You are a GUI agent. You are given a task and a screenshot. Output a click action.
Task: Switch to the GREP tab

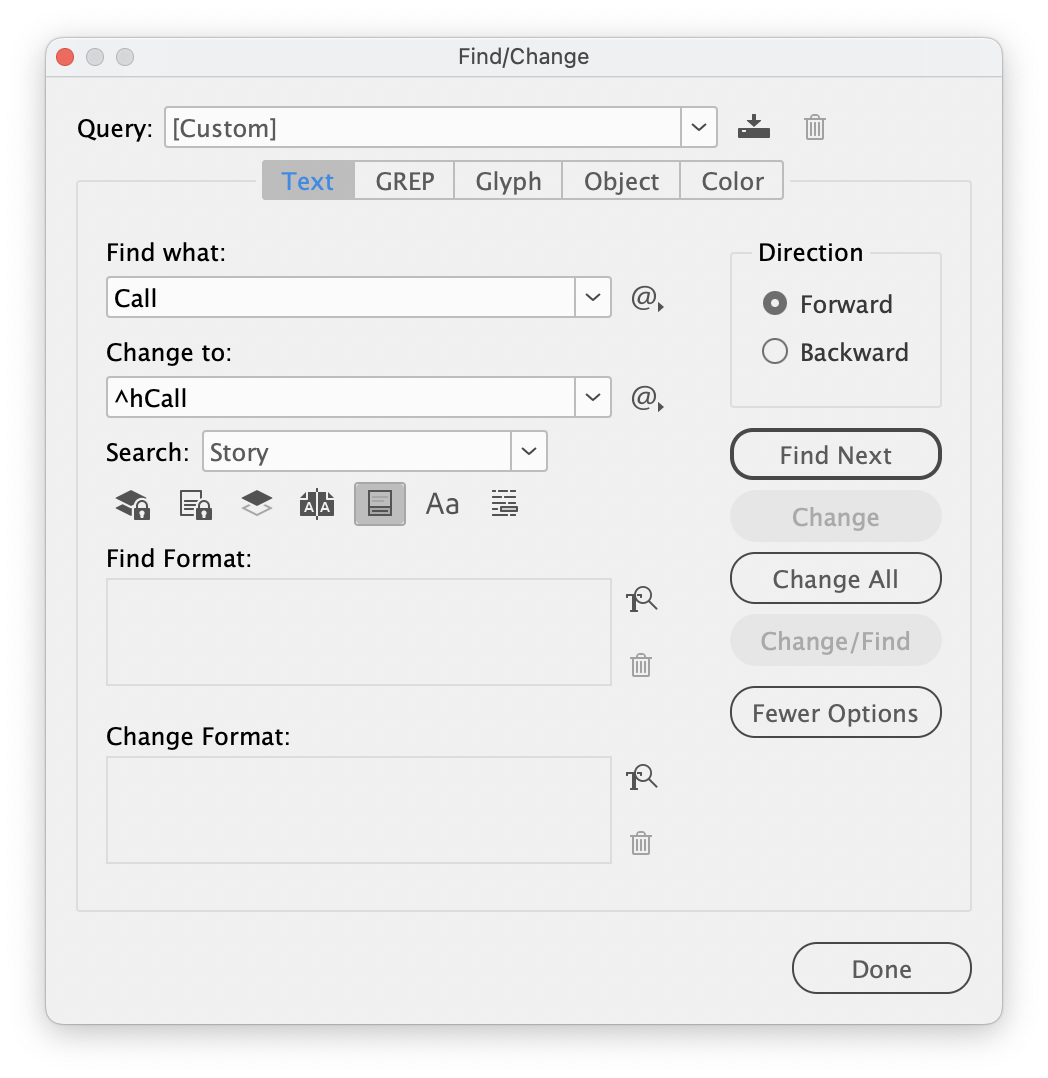coord(404,181)
